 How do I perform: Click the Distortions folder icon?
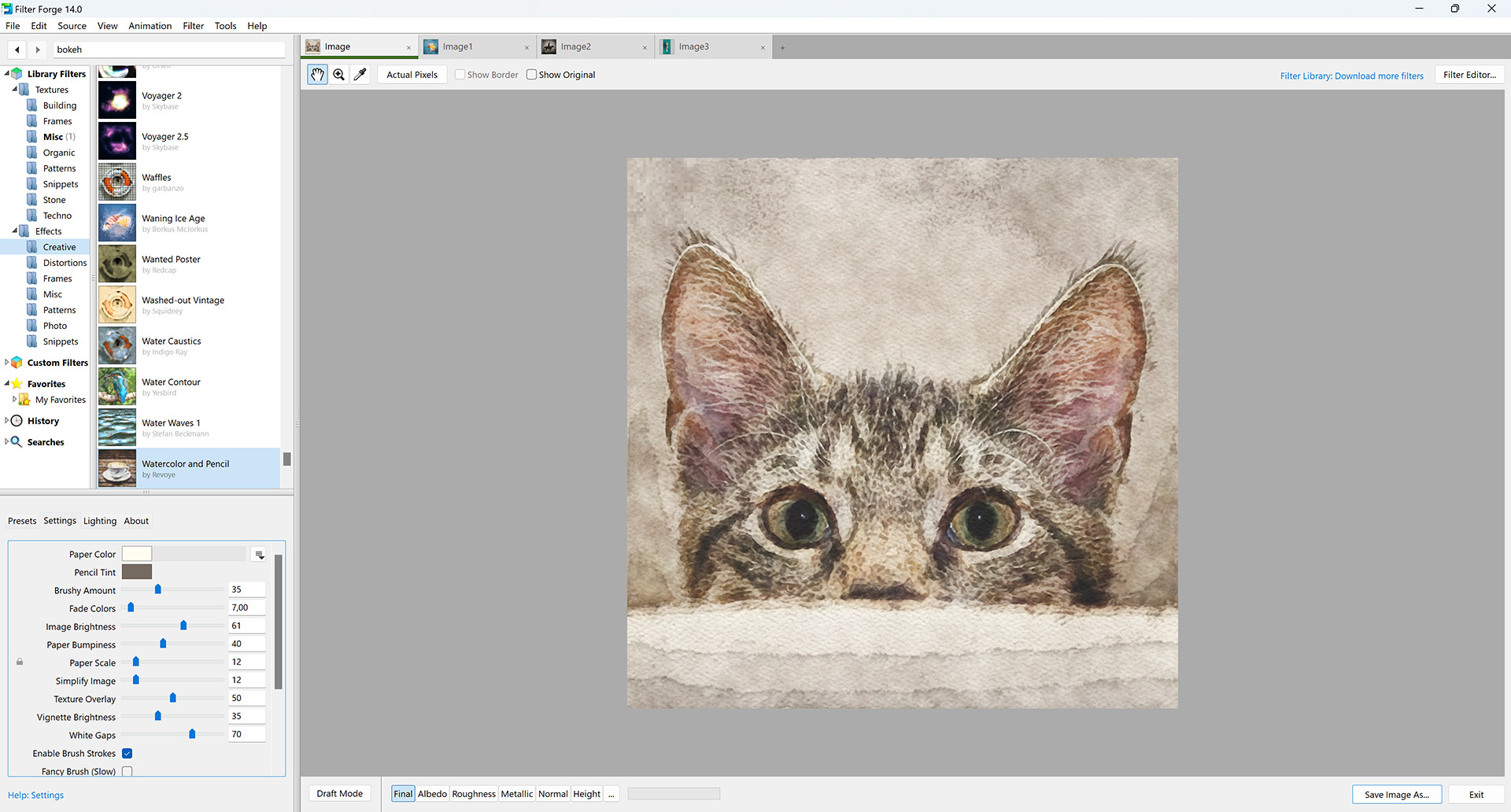click(32, 263)
